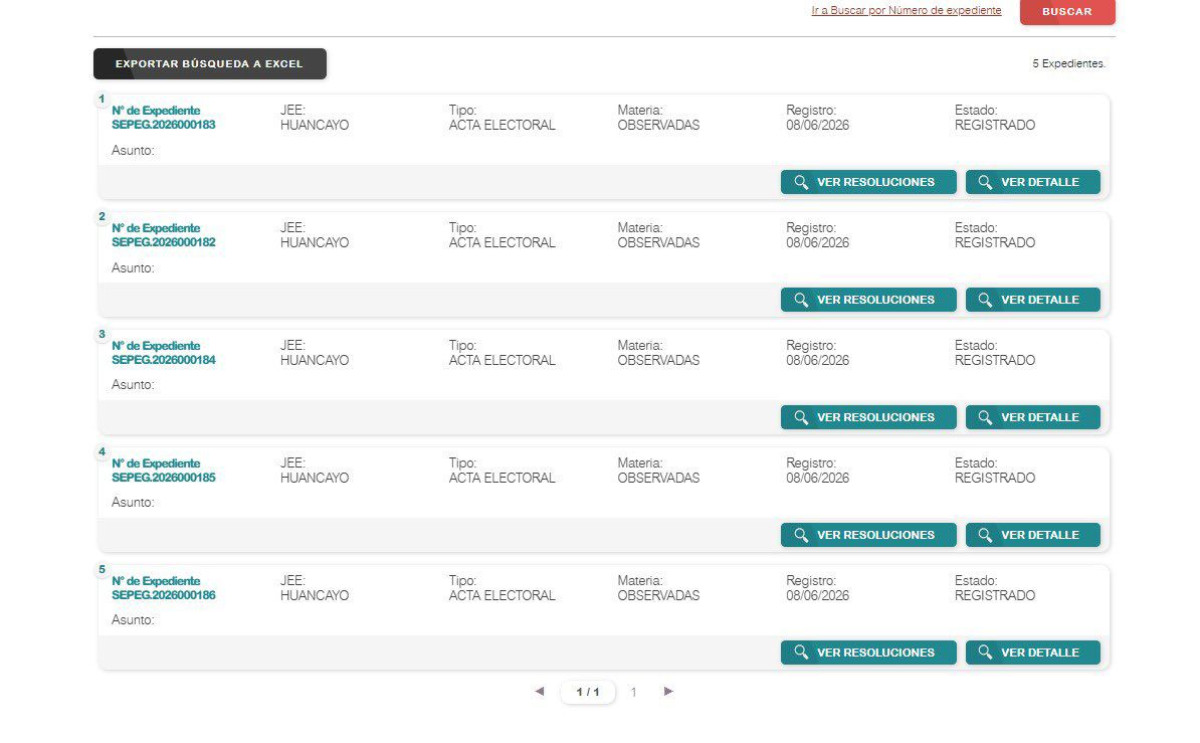Viewport: 1200px width, 743px height.
Task: Click the red BUSCAR button
Action: pos(1067,11)
